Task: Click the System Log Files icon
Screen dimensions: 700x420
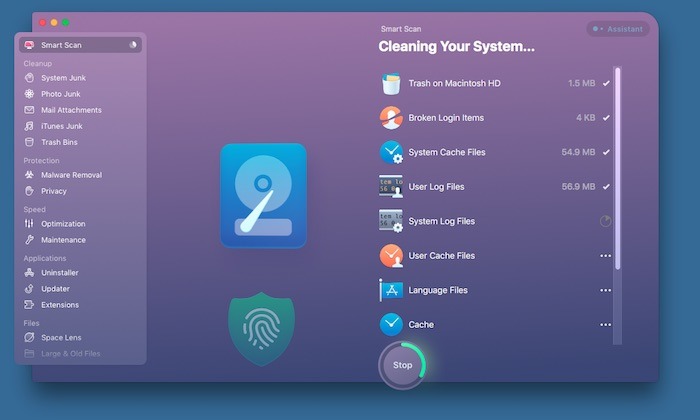Action: click(x=391, y=221)
